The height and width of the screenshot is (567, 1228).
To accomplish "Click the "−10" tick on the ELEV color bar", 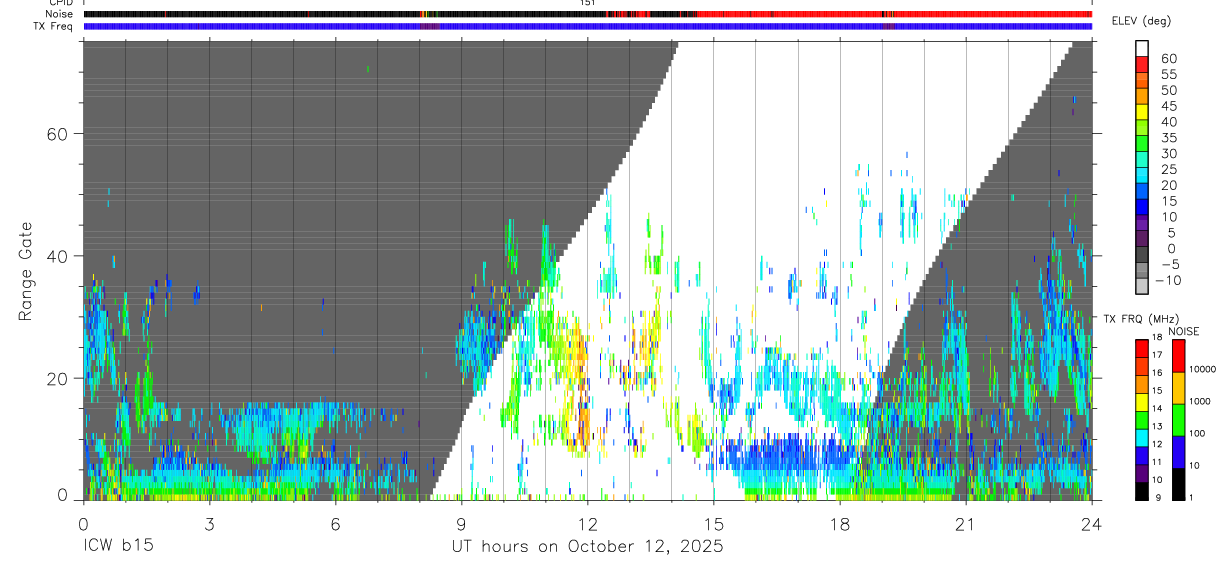I will [1168, 280].
